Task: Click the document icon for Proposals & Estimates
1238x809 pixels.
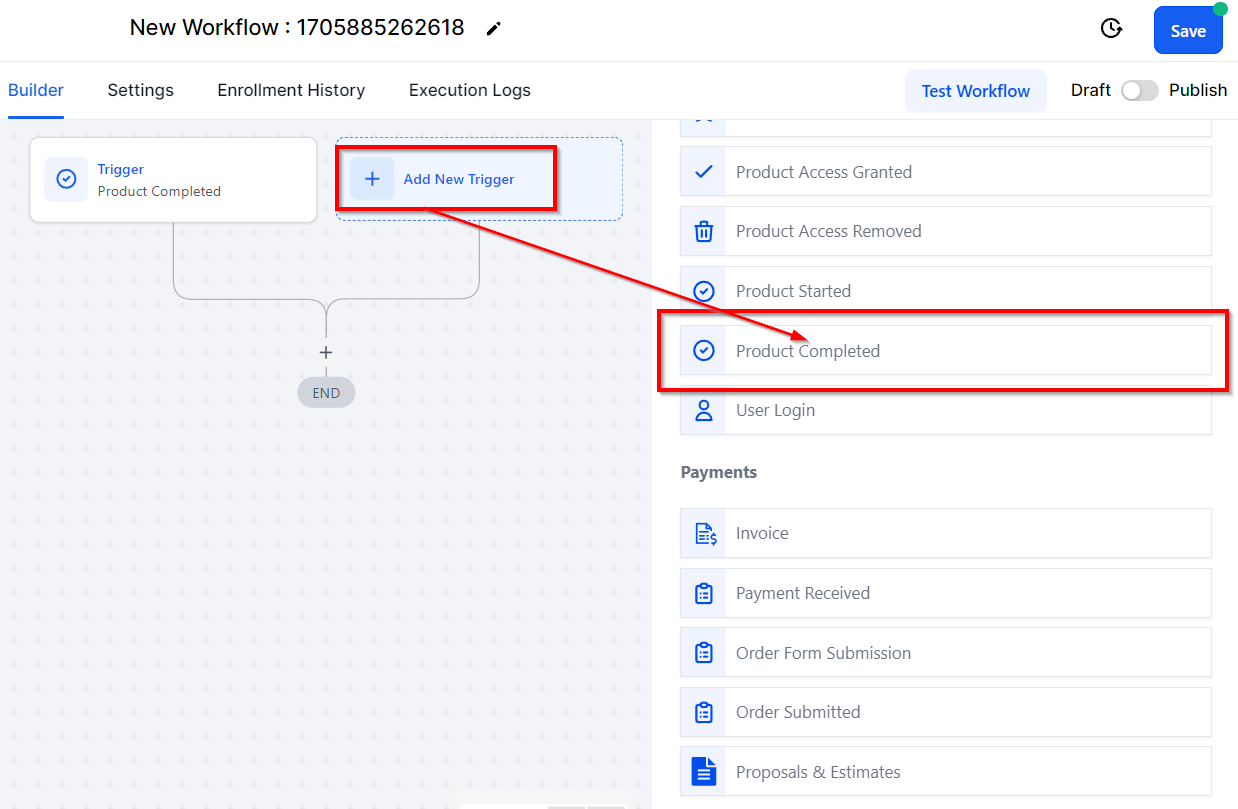Action: pyautogui.click(x=704, y=772)
